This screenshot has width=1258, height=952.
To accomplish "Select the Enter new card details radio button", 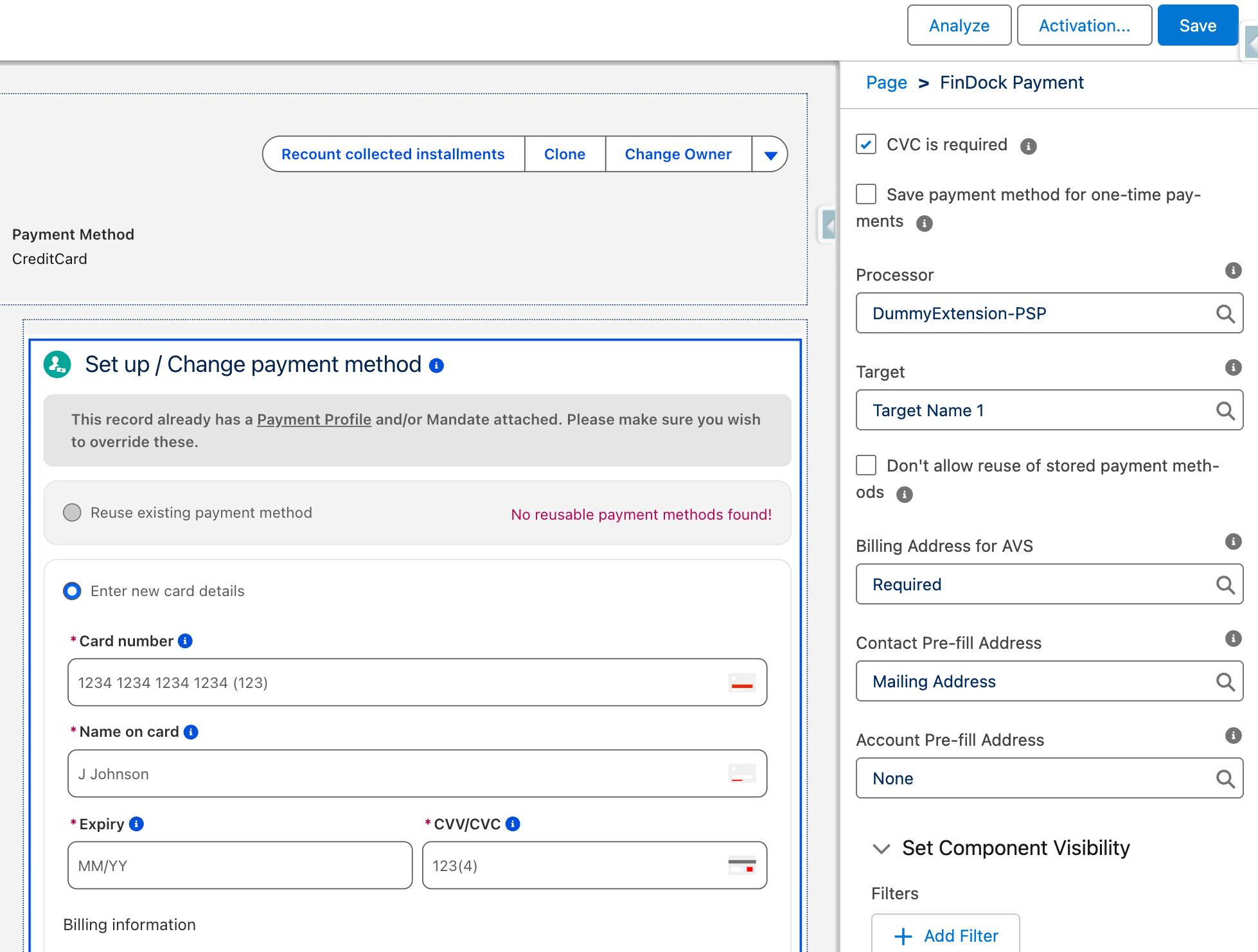I will click(72, 591).
